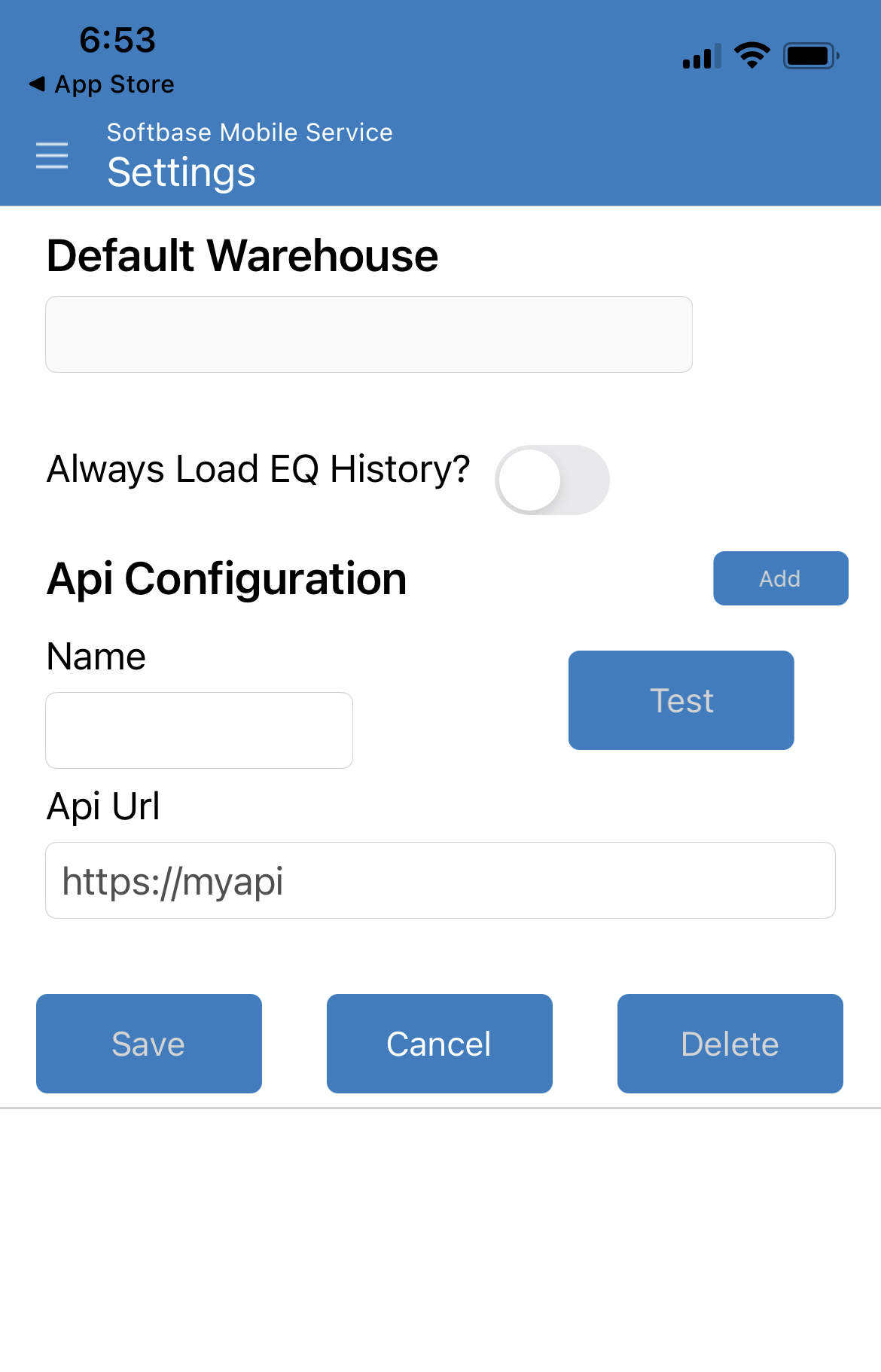Focus the Name text field

tap(200, 730)
